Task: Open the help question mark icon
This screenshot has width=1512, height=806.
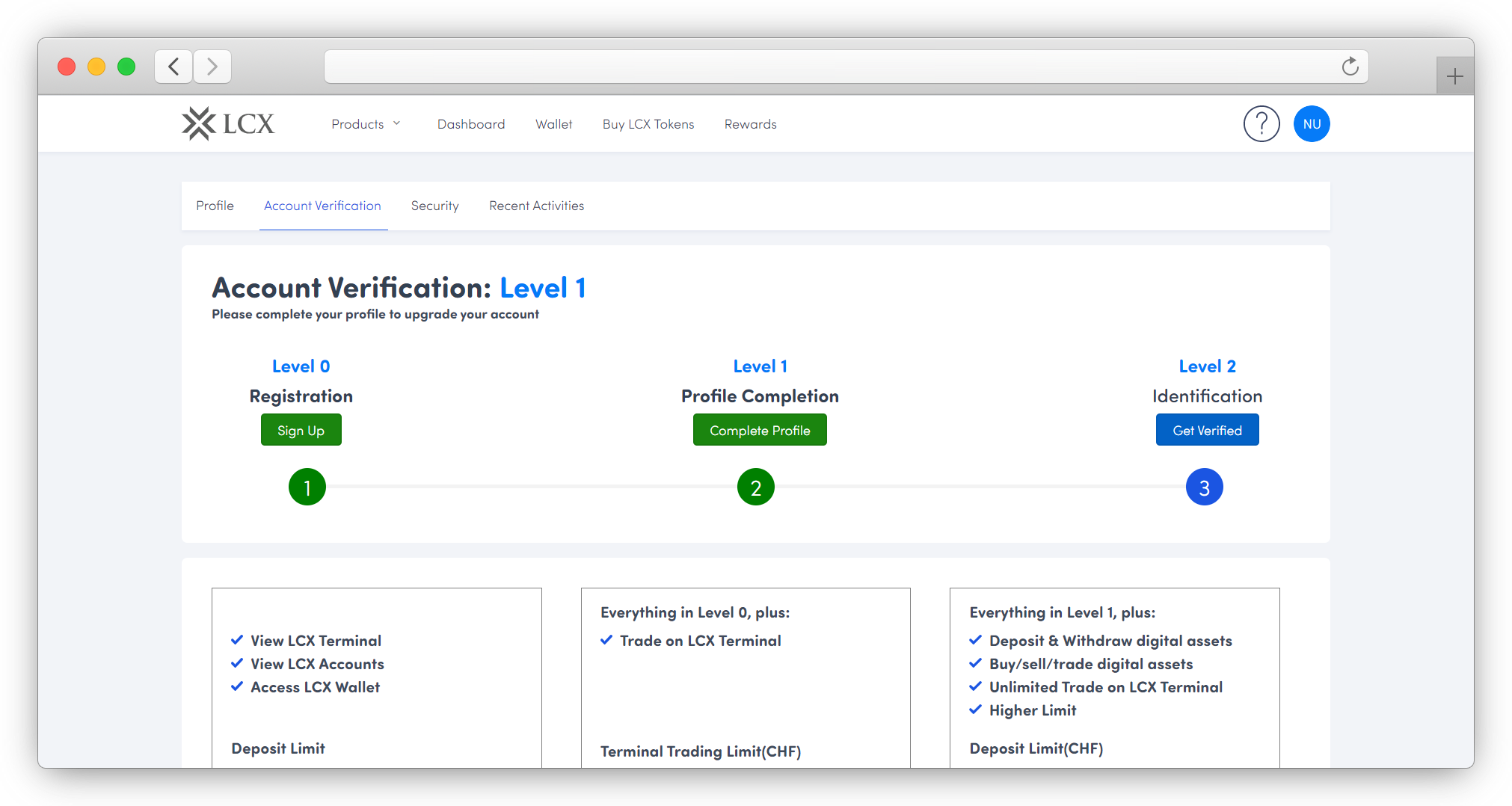Action: click(x=1261, y=124)
